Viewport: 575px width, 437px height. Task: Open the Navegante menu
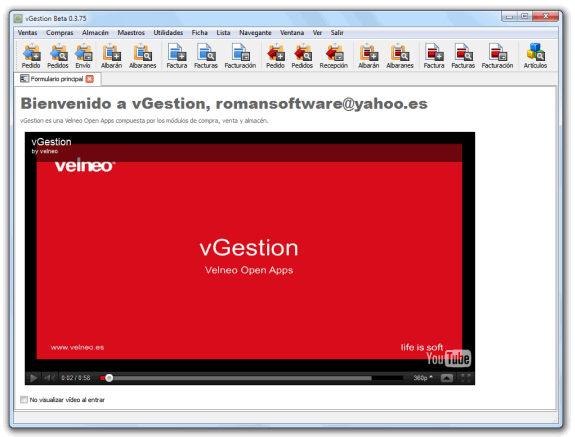(255, 33)
